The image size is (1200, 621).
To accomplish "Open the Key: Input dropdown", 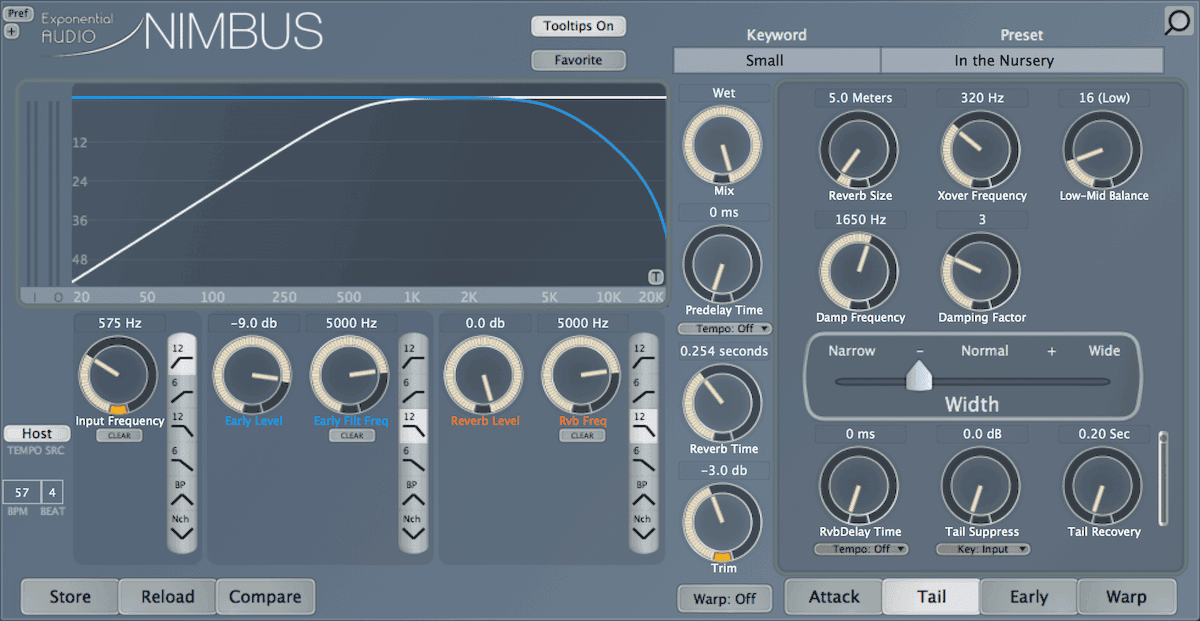I will click(983, 549).
